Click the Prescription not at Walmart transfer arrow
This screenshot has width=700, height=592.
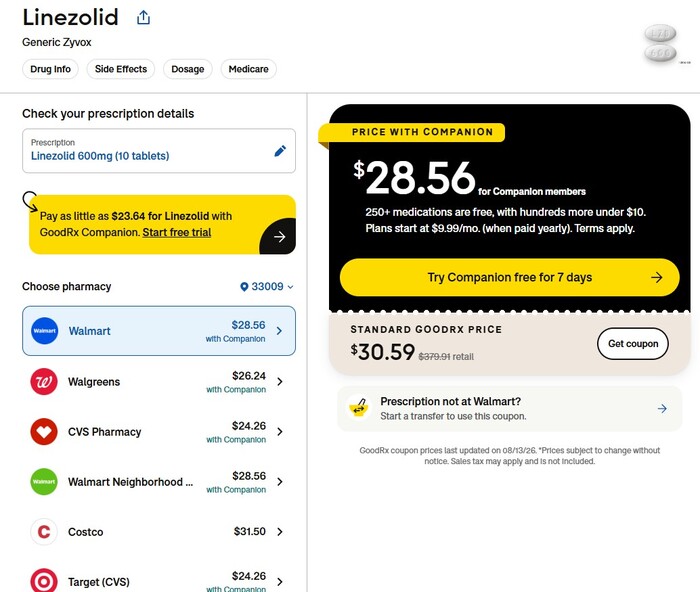point(662,409)
